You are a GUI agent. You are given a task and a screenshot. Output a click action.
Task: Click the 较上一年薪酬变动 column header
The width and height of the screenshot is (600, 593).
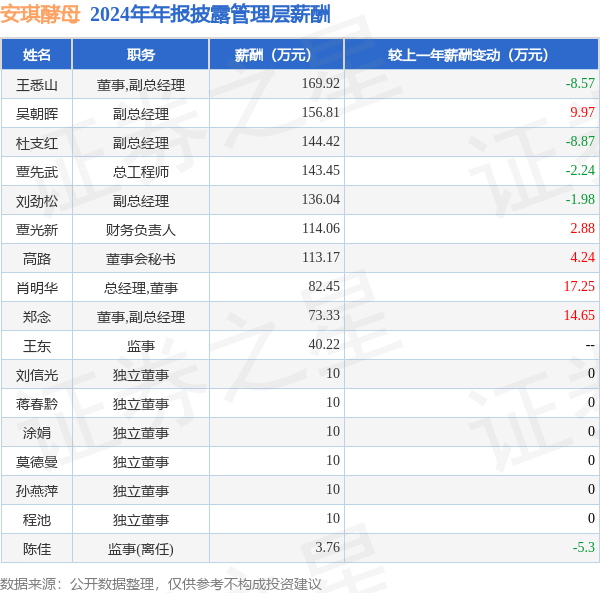(471, 55)
